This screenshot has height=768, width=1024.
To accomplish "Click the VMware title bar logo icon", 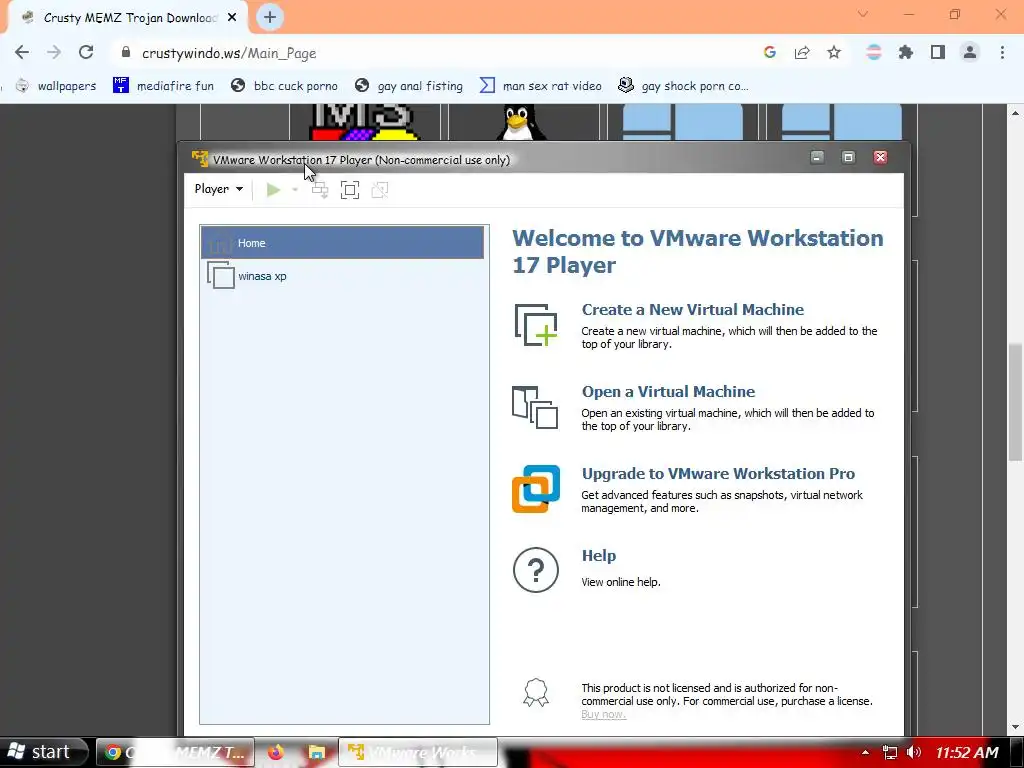I will coord(200,159).
